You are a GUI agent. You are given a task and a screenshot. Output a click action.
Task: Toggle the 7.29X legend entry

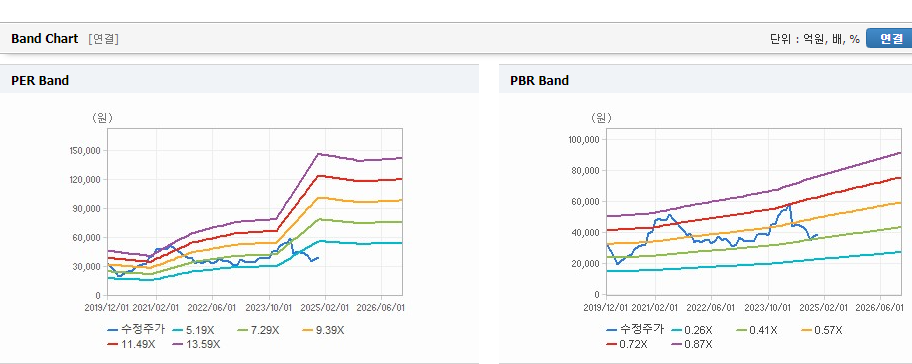258,330
